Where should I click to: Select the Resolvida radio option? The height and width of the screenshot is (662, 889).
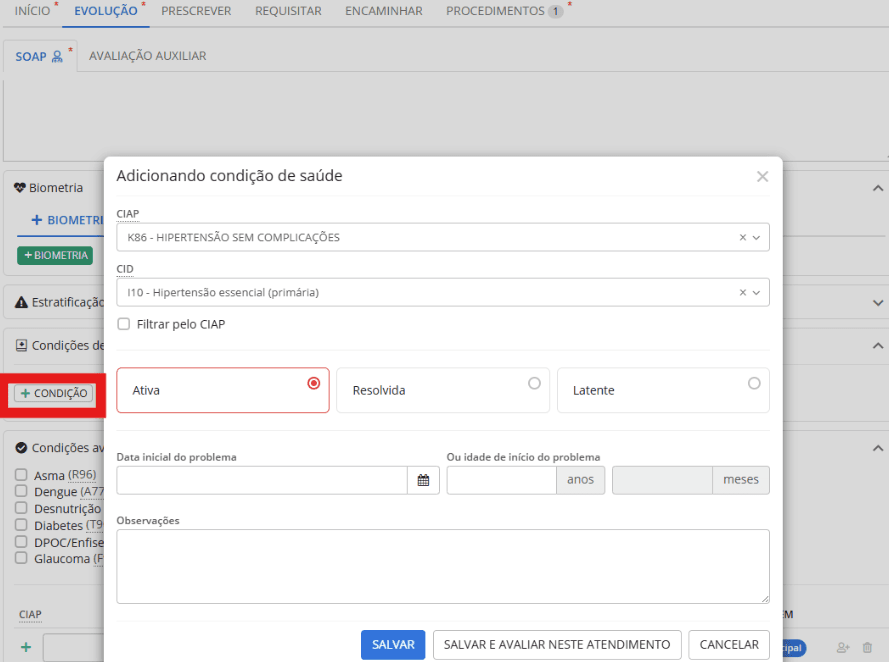coord(534,383)
